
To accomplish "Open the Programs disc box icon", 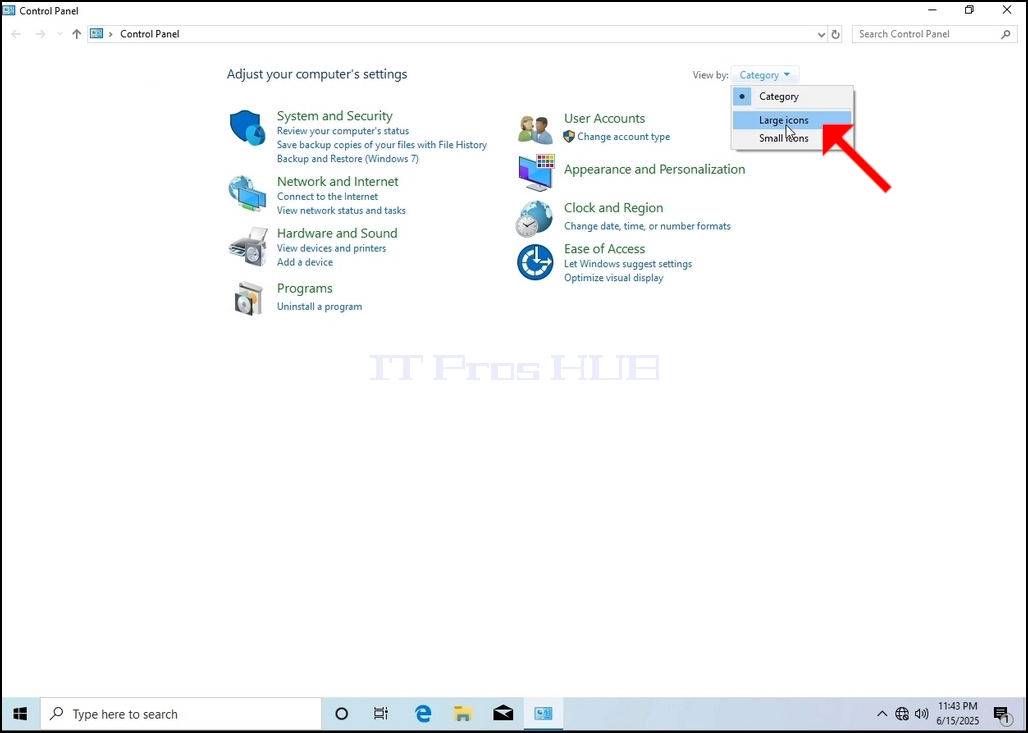I will point(248,298).
